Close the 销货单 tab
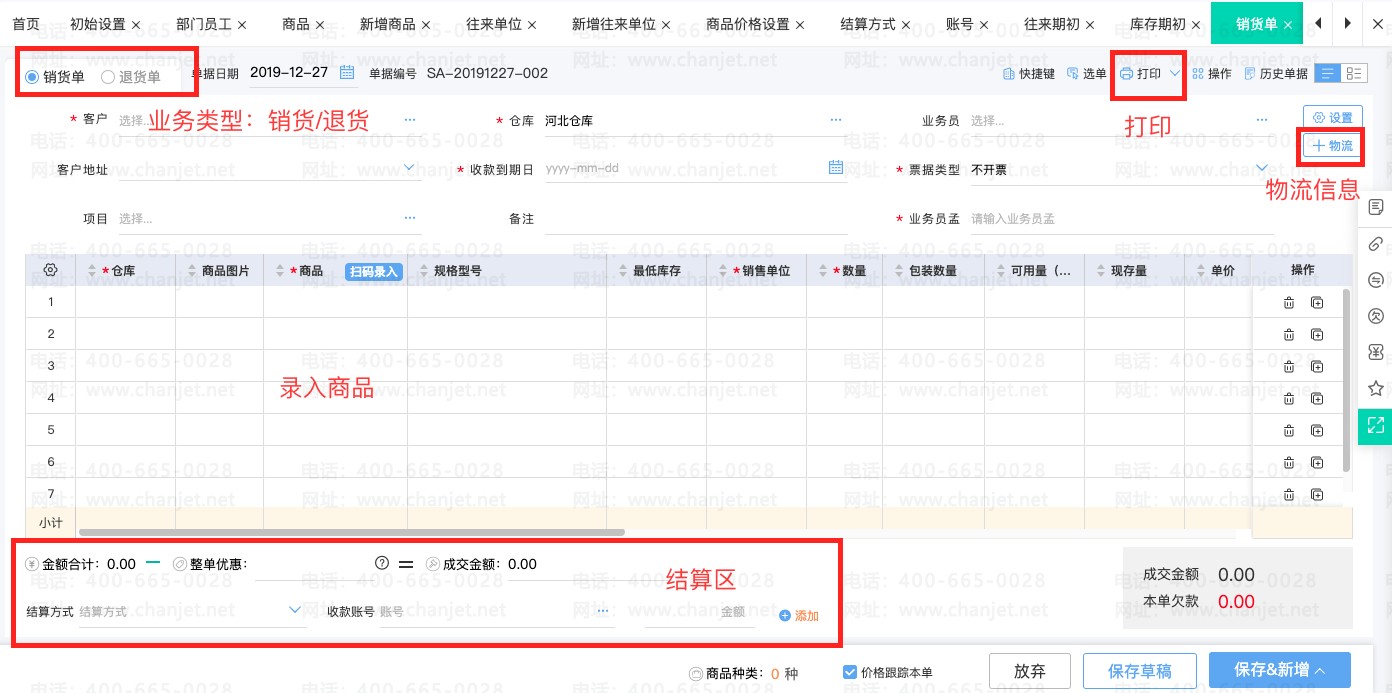The image size is (1392, 693). [1288, 24]
